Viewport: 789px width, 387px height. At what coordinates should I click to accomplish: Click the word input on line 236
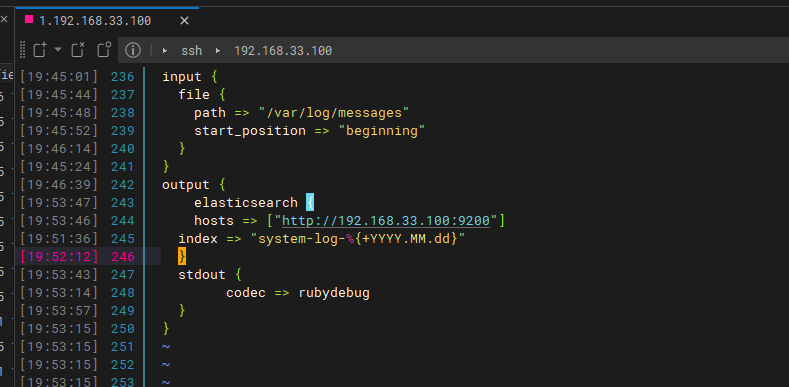tap(182, 77)
